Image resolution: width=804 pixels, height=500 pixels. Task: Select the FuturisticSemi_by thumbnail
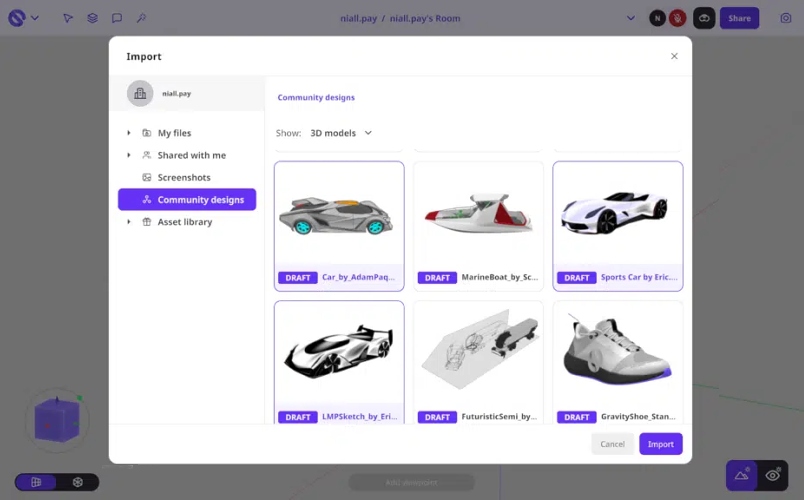click(x=478, y=362)
